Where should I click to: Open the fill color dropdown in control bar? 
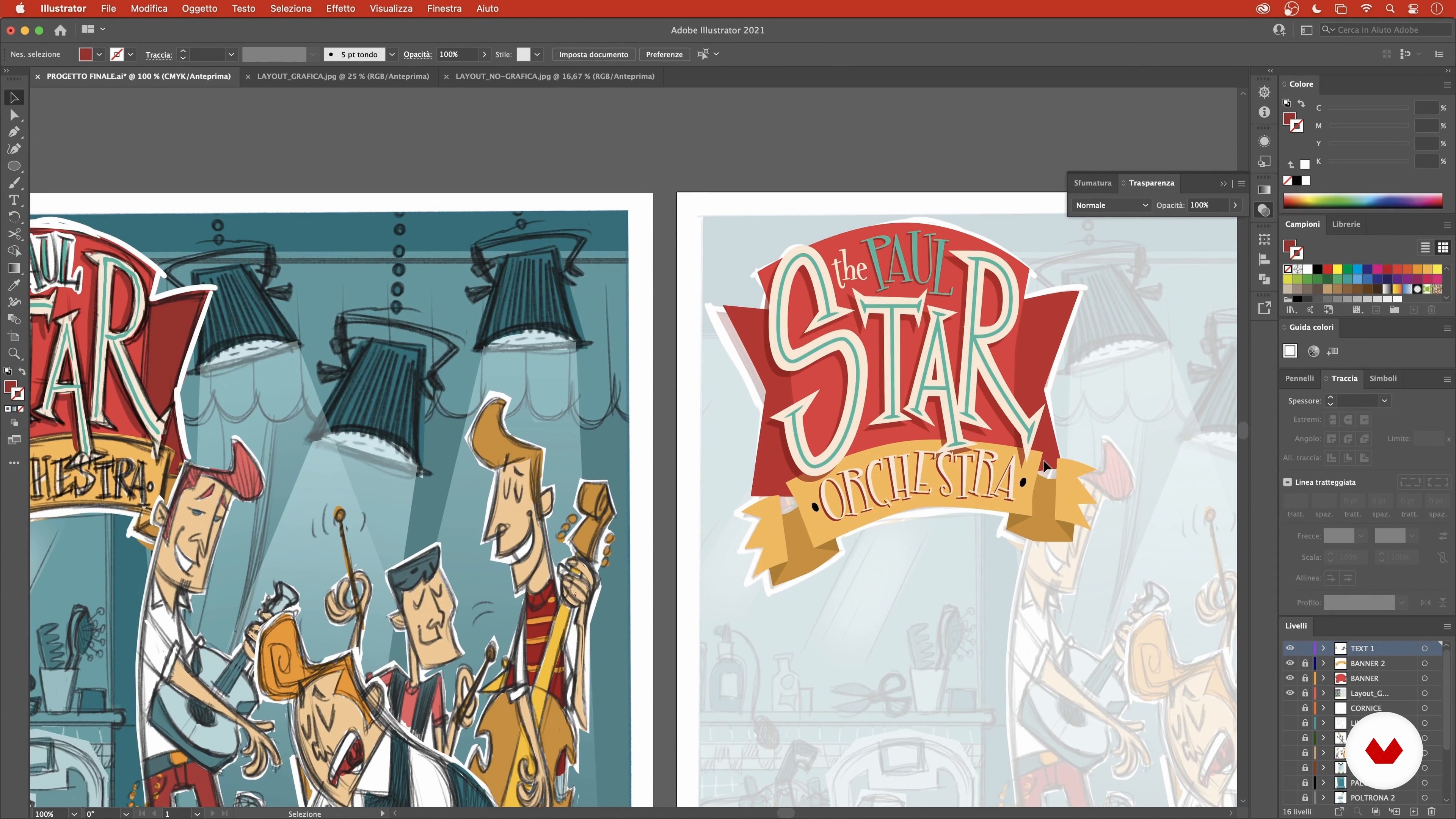pos(99,54)
